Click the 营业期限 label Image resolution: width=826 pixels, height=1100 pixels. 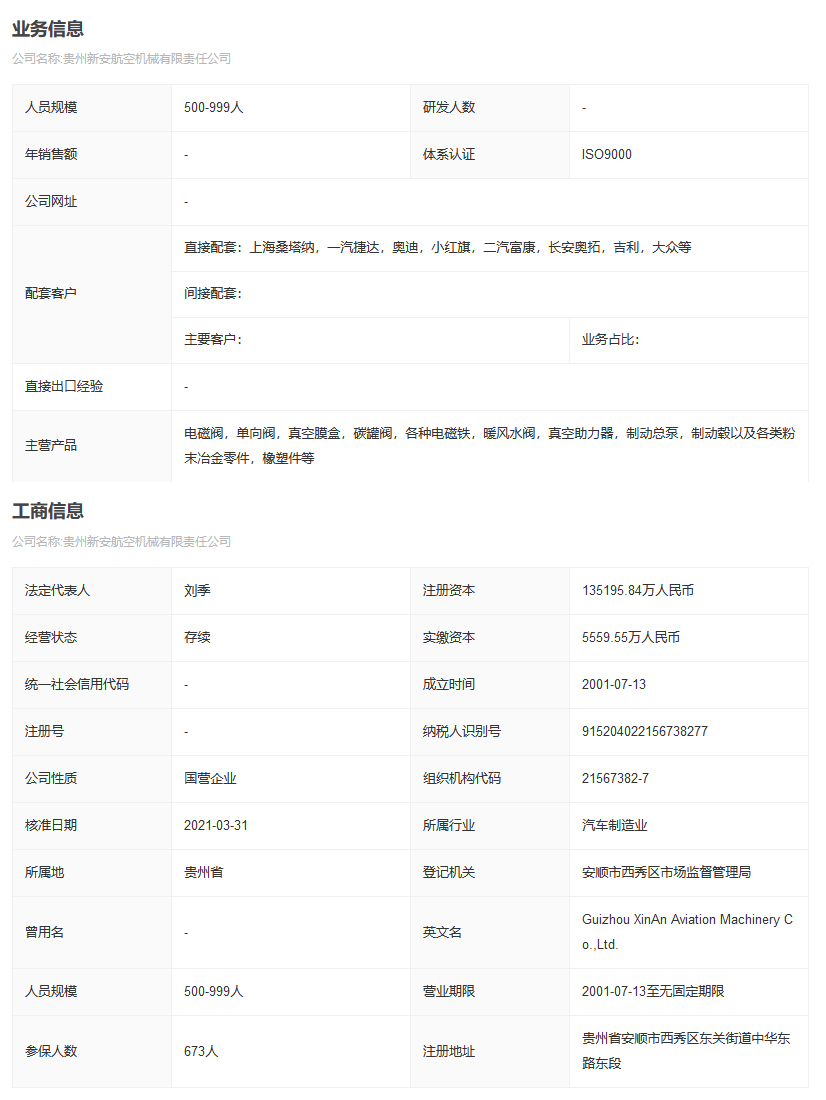448,992
